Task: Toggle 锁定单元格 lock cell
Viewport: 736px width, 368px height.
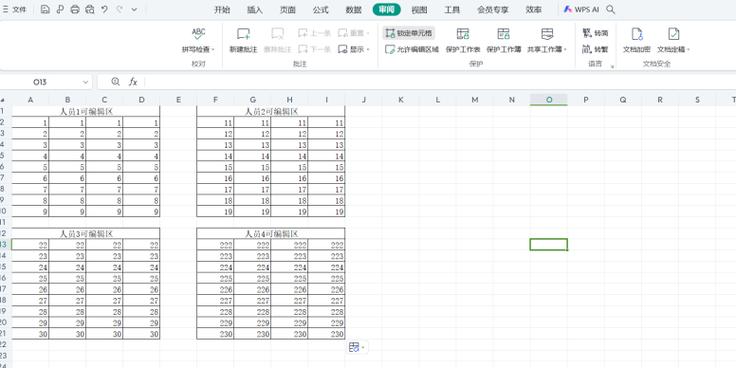Action: coord(409,33)
